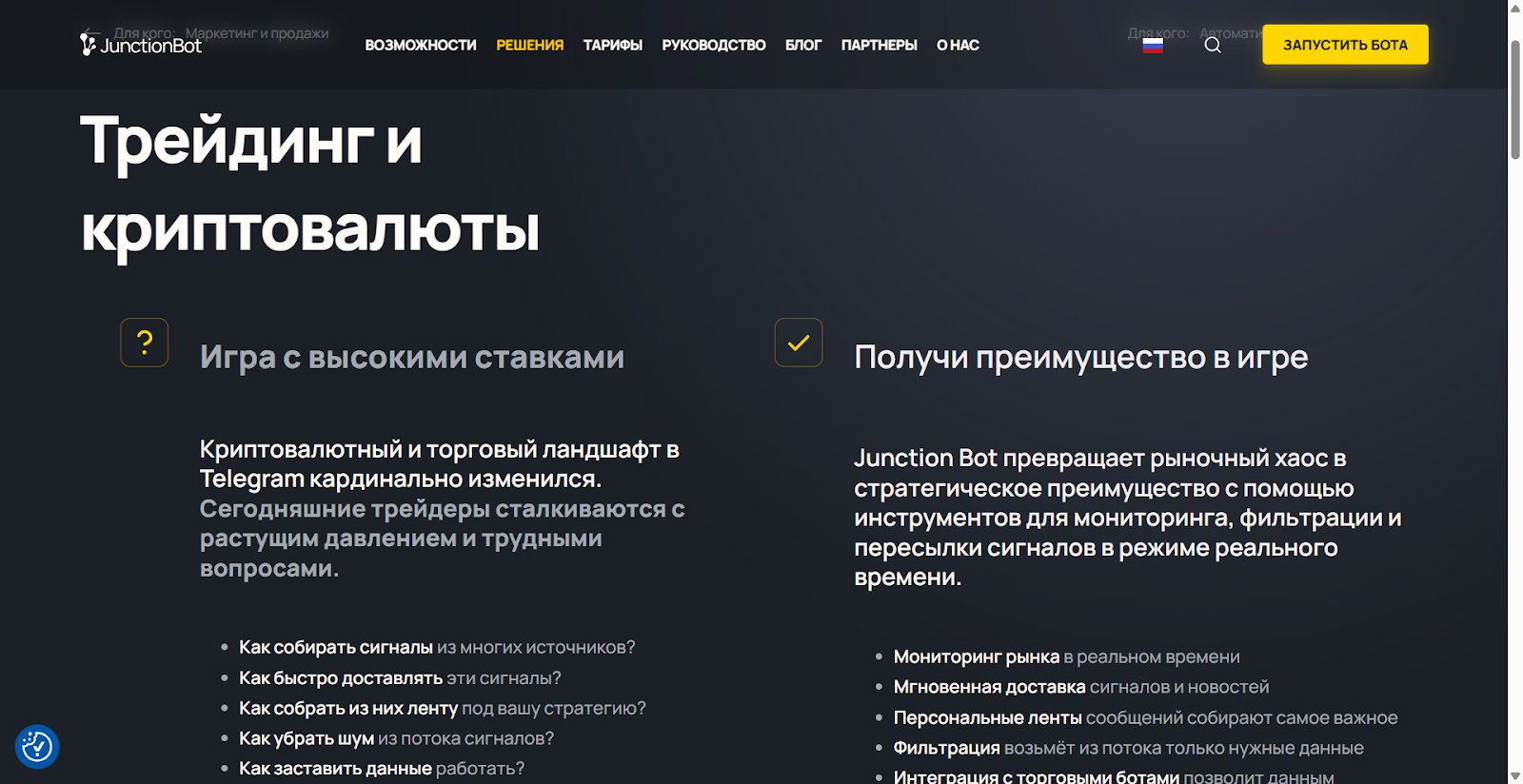Viewport: 1523px width, 784px height.
Task: Click bullet Мгновенная доставка сигналов
Action: pyautogui.click(x=1081, y=687)
